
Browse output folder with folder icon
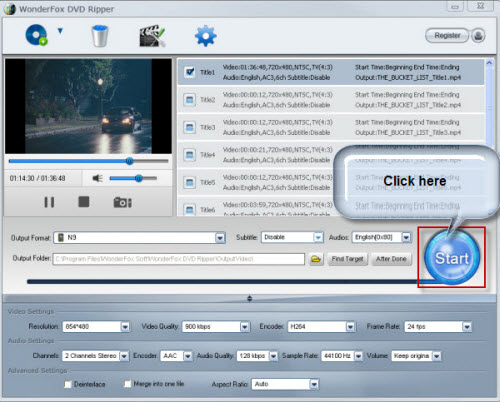(316, 259)
